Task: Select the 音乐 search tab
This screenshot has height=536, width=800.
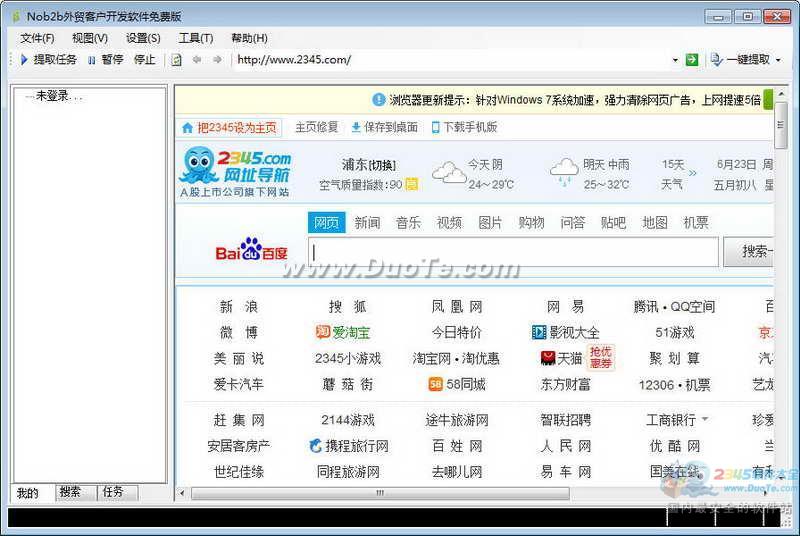Action: point(408,222)
